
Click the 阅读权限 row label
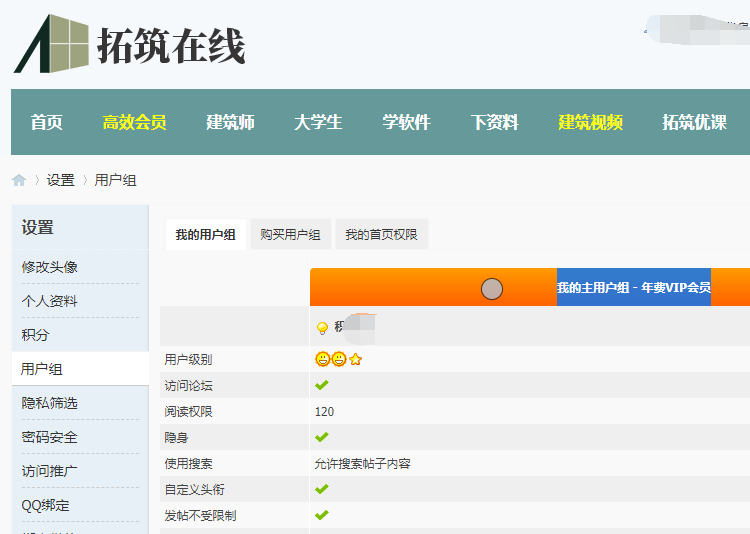[x=188, y=412]
